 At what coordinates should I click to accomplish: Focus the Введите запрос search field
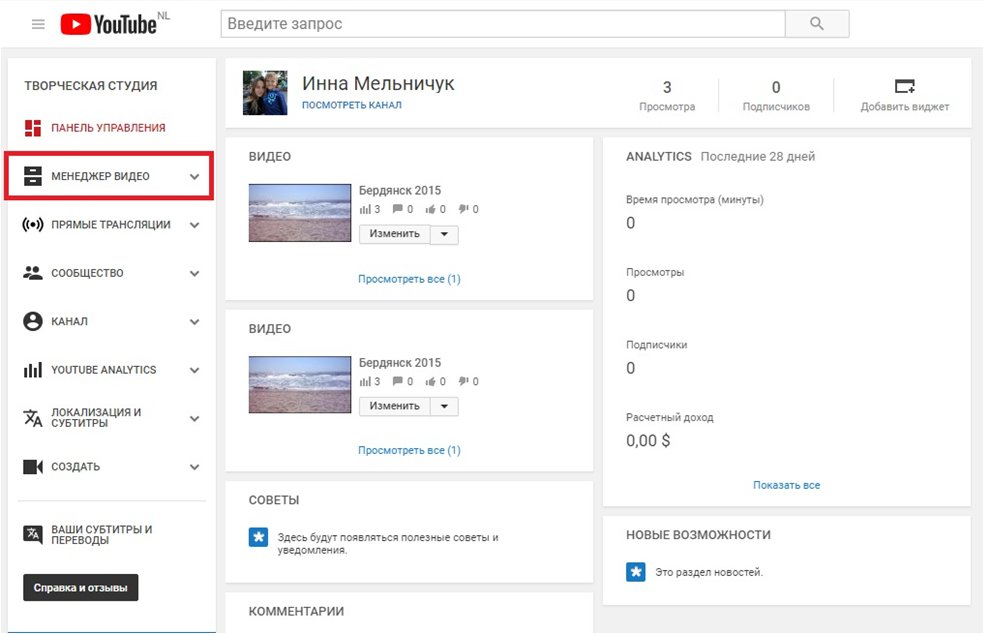502,24
